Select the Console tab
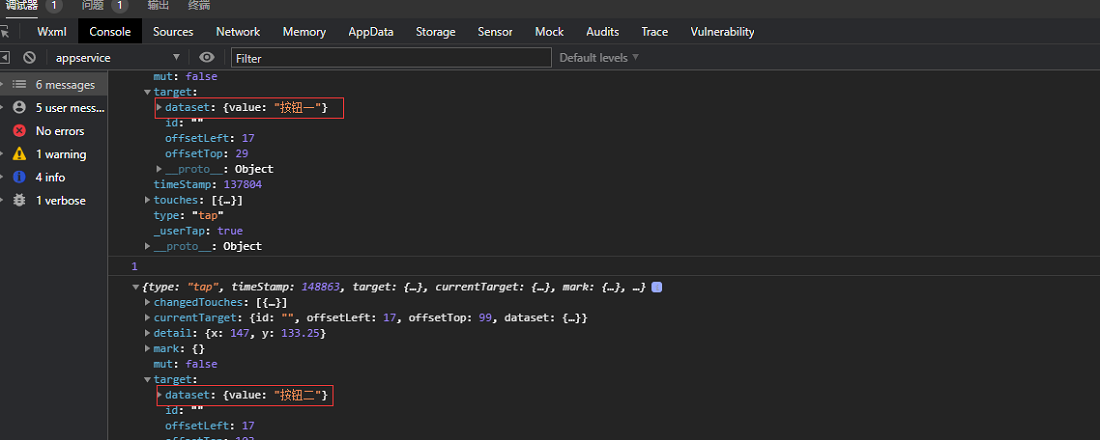The height and width of the screenshot is (440, 1100). click(110, 32)
